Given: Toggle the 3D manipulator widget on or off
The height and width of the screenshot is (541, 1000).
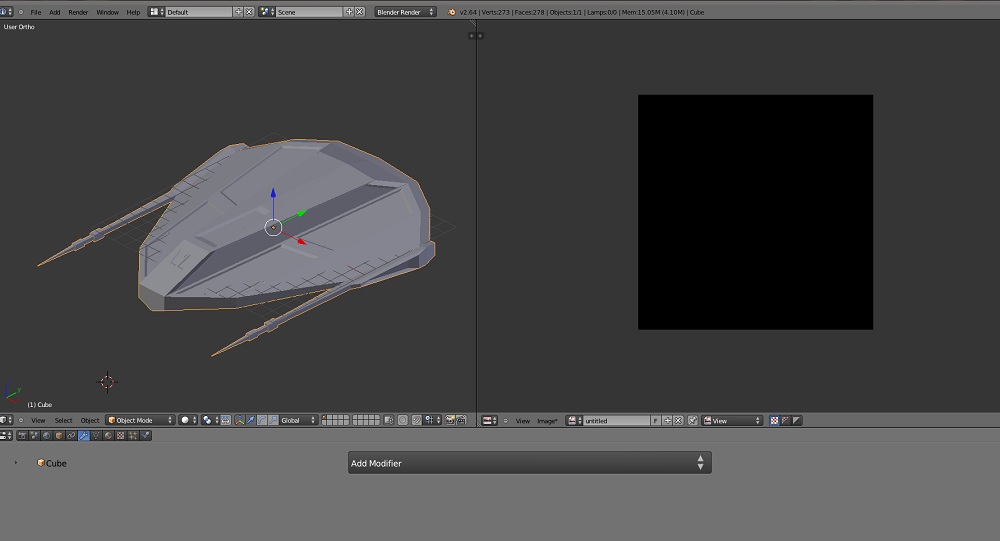Looking at the screenshot, I should [239, 420].
